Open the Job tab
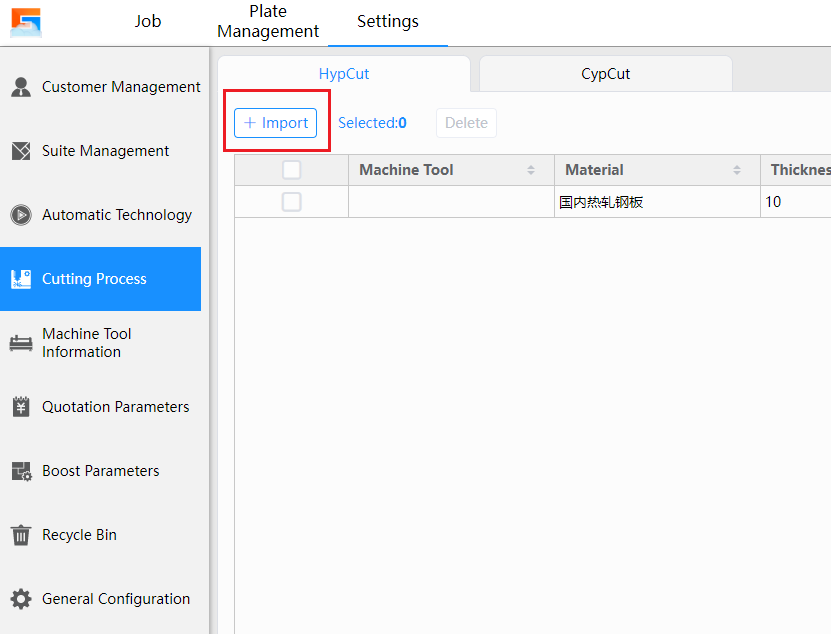 tap(147, 21)
